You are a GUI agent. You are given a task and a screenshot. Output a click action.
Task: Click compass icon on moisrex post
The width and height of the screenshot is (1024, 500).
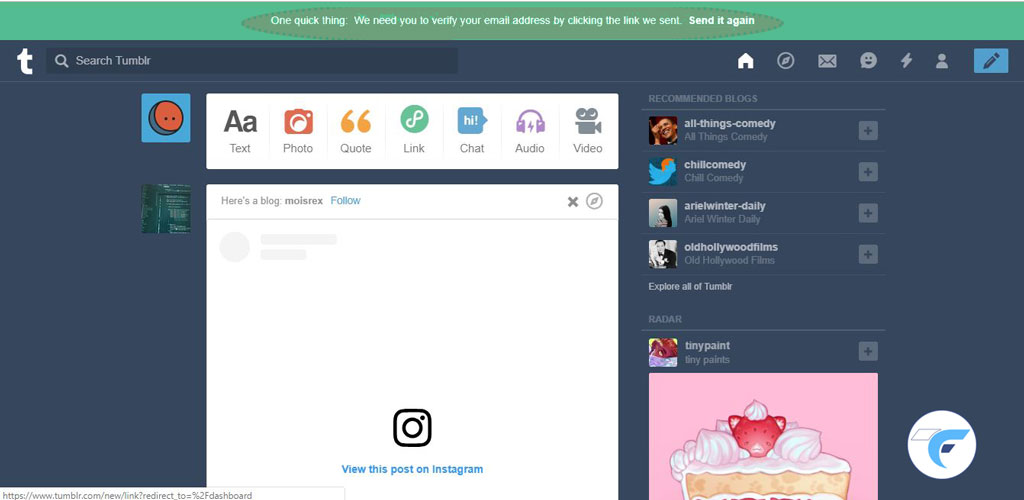tap(594, 201)
